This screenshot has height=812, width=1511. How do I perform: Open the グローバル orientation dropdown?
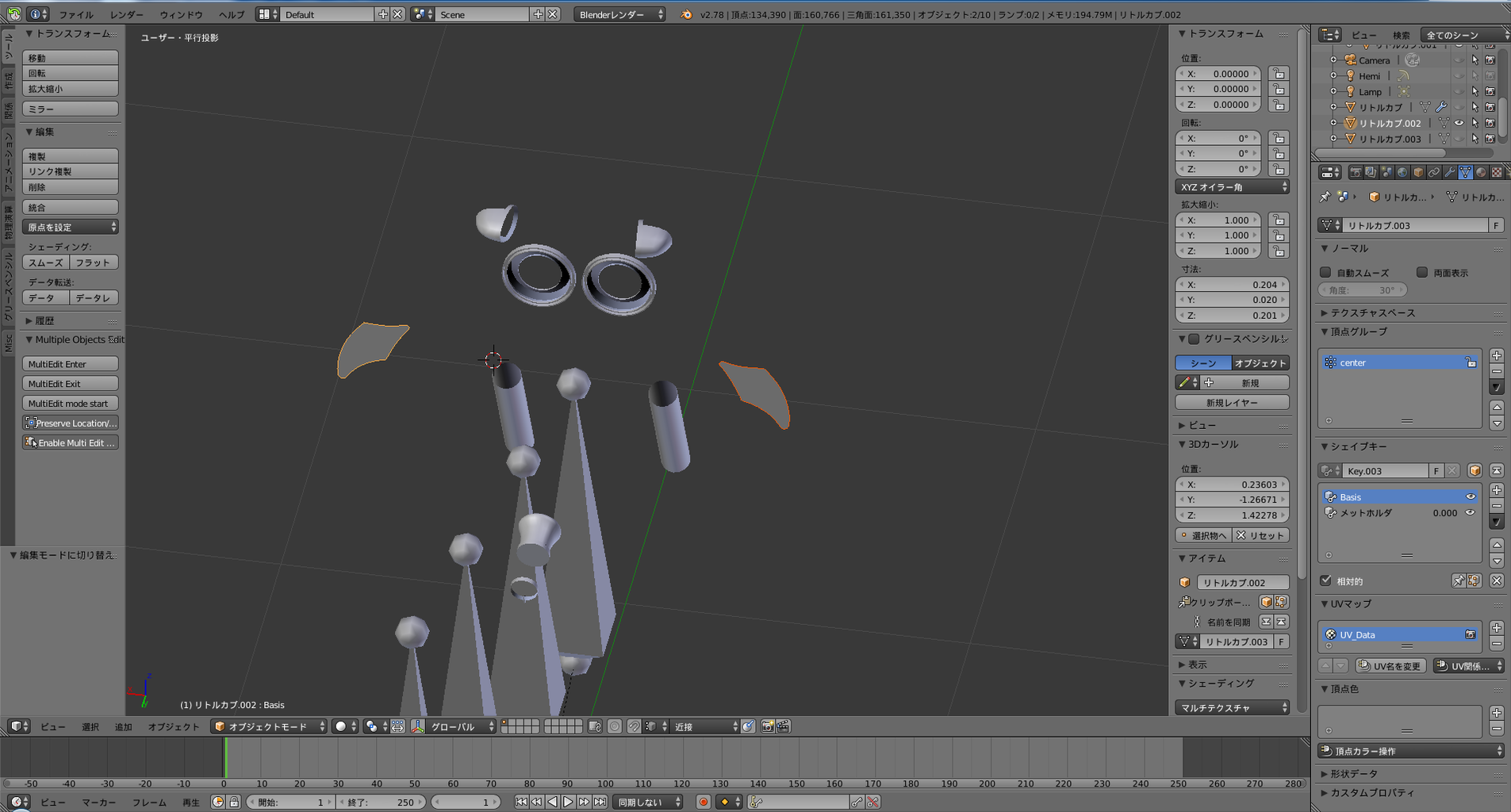pyautogui.click(x=462, y=726)
